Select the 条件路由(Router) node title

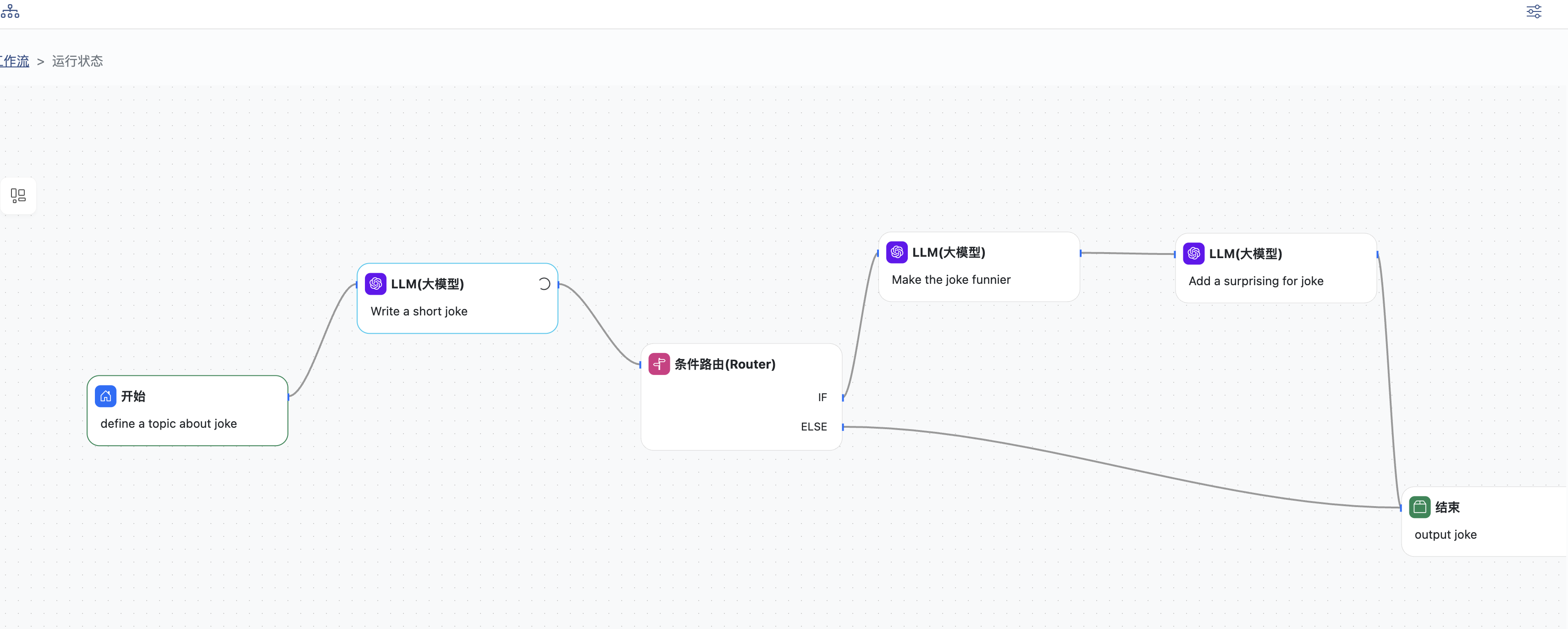pyautogui.click(x=724, y=364)
